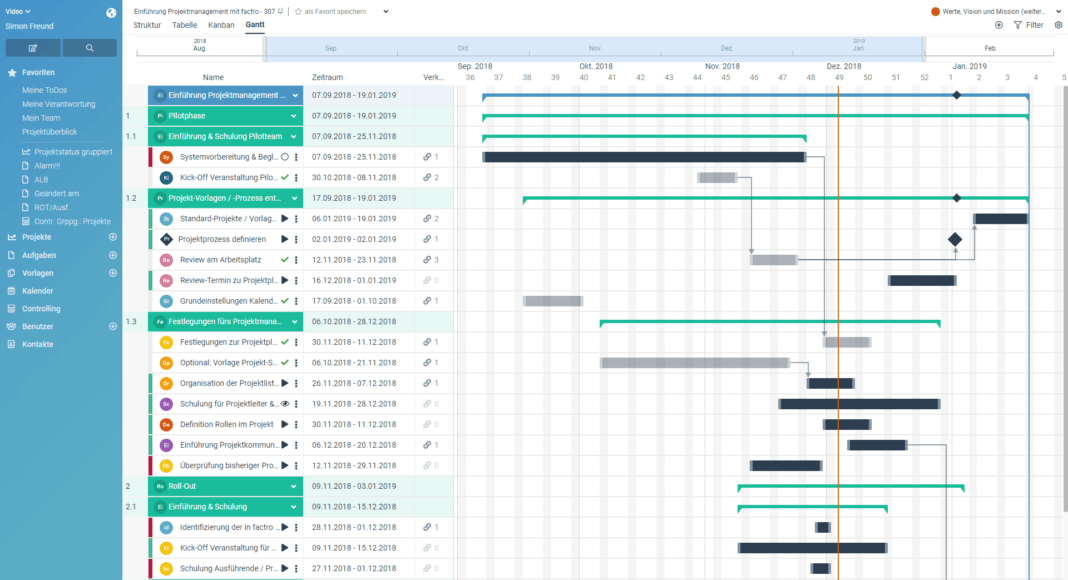Open three-dot menu for Projektprozess definieren row
The image size is (1068, 580).
tap(296, 240)
